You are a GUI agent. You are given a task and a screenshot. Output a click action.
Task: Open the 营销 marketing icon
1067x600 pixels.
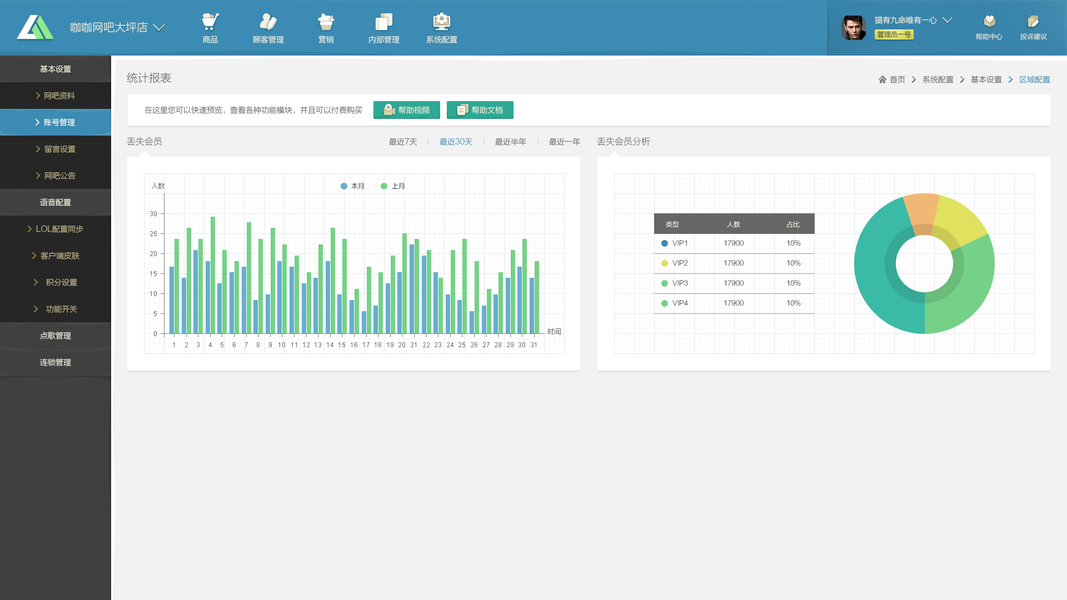(326, 22)
